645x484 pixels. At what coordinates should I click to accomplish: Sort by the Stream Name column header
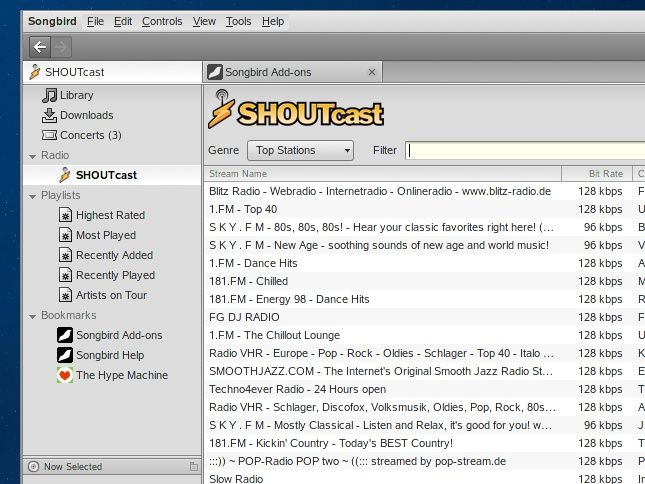[x=383, y=174]
